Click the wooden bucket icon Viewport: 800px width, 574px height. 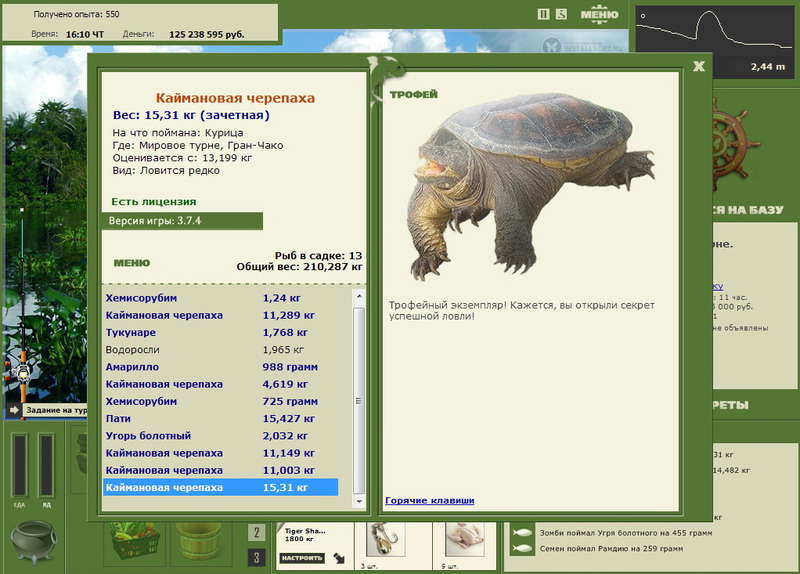(x=199, y=542)
